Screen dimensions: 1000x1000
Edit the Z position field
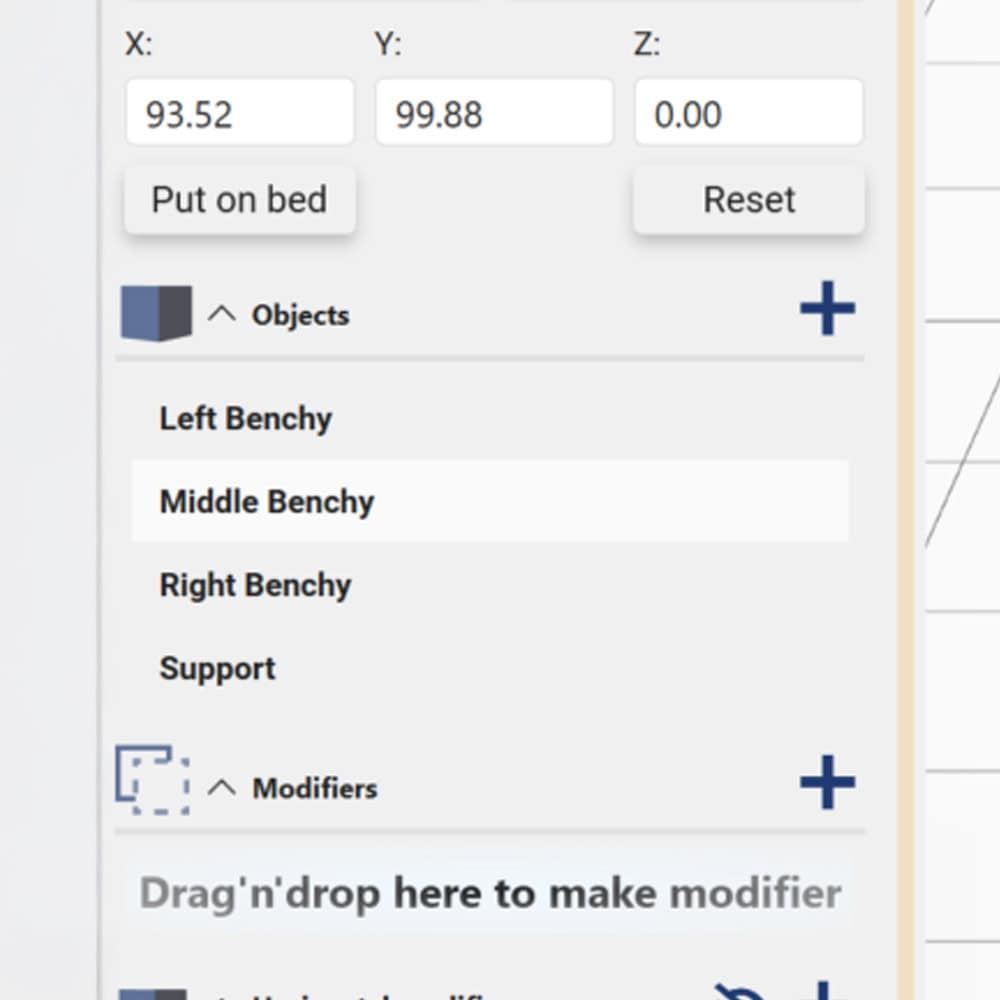point(748,113)
